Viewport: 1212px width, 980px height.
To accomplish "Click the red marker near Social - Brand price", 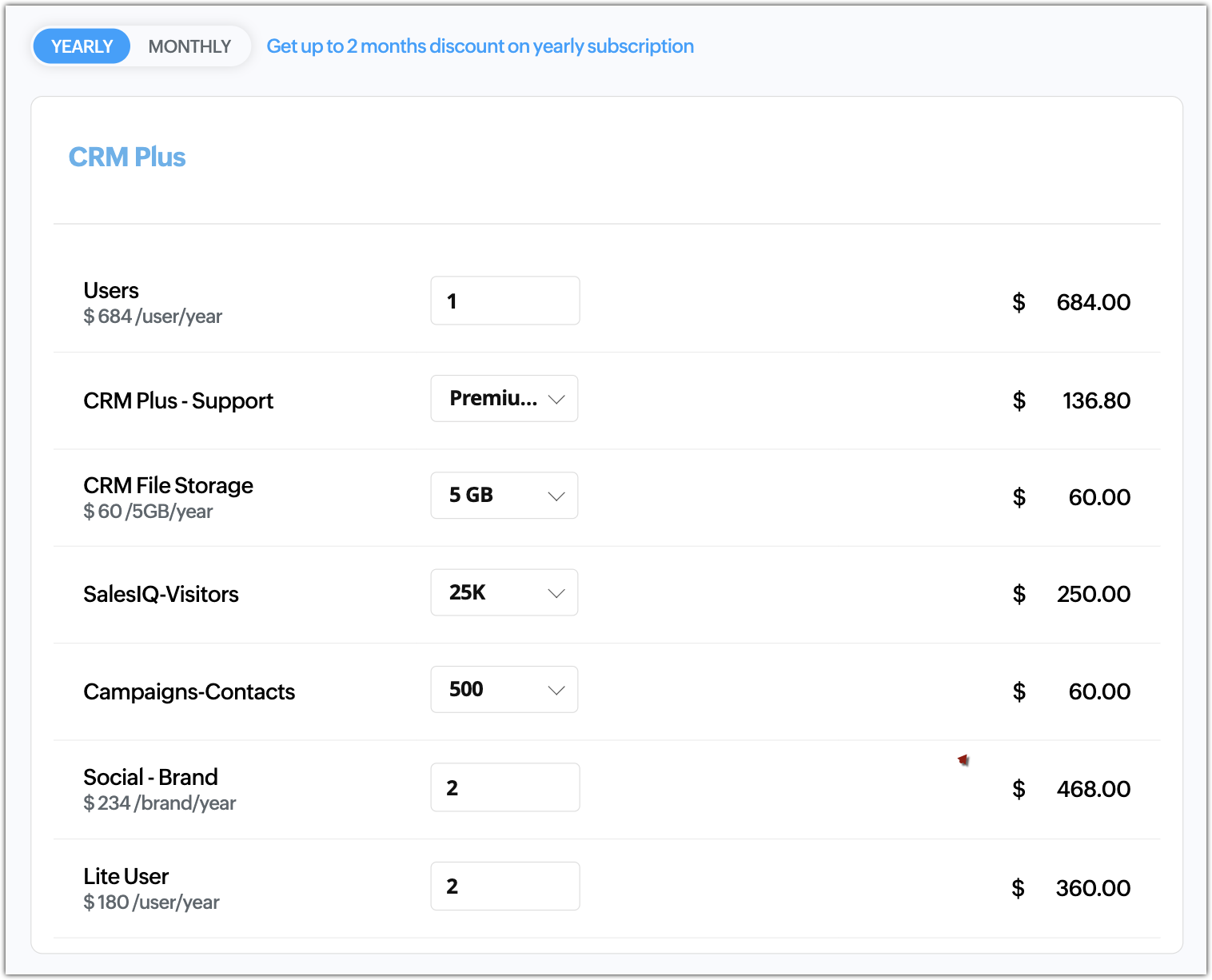I will click(x=963, y=759).
